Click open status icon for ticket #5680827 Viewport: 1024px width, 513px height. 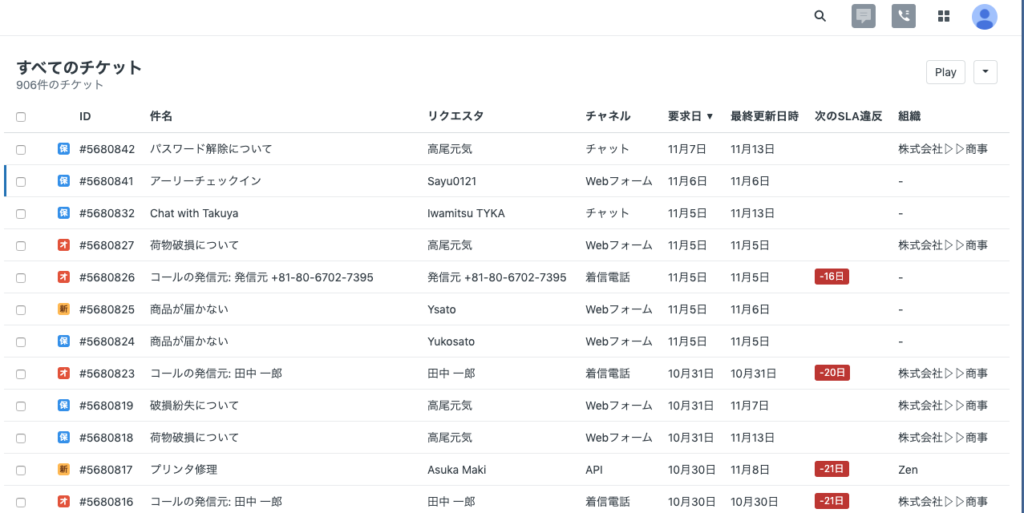[63, 245]
